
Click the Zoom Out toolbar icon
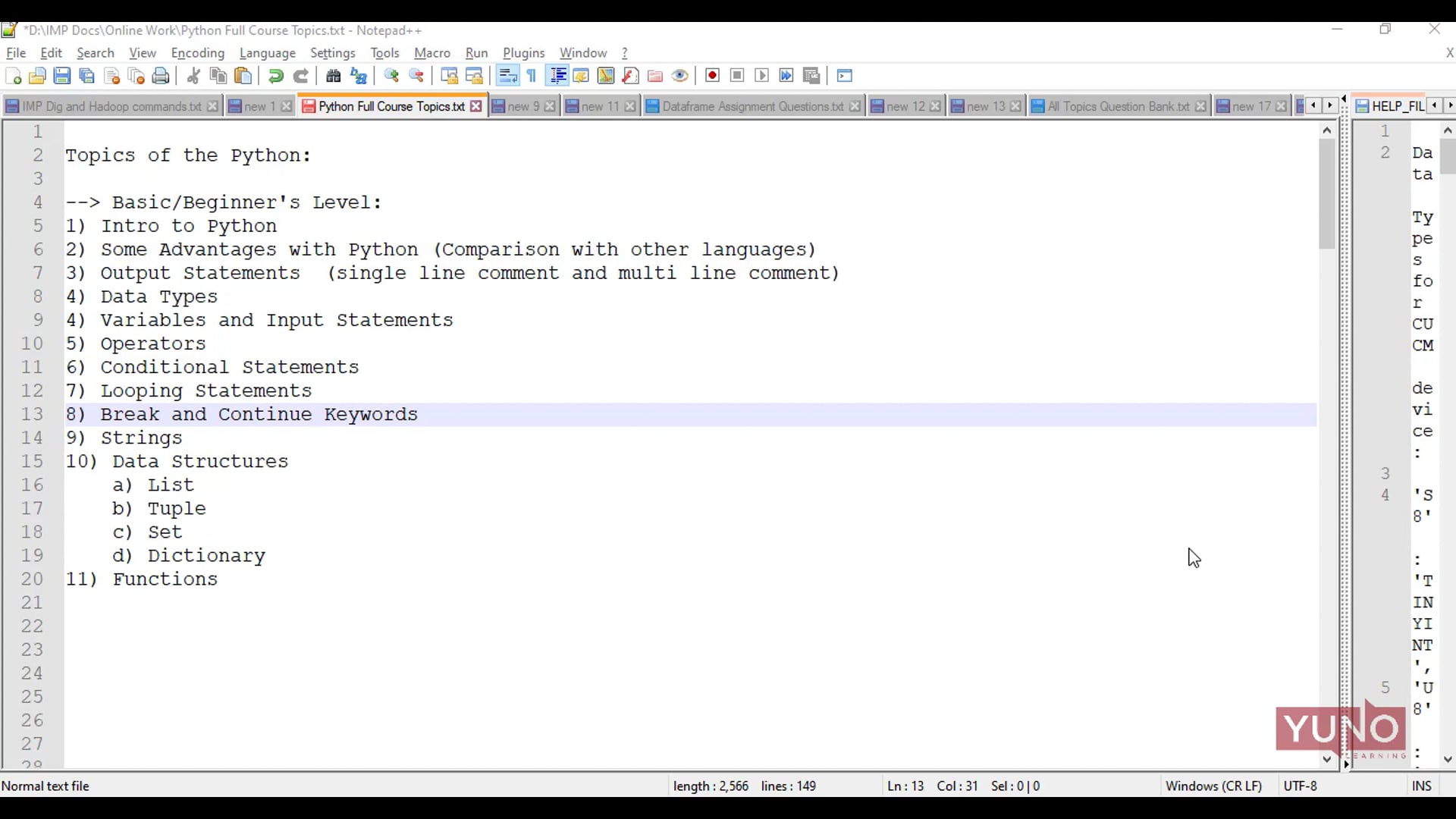(x=416, y=76)
